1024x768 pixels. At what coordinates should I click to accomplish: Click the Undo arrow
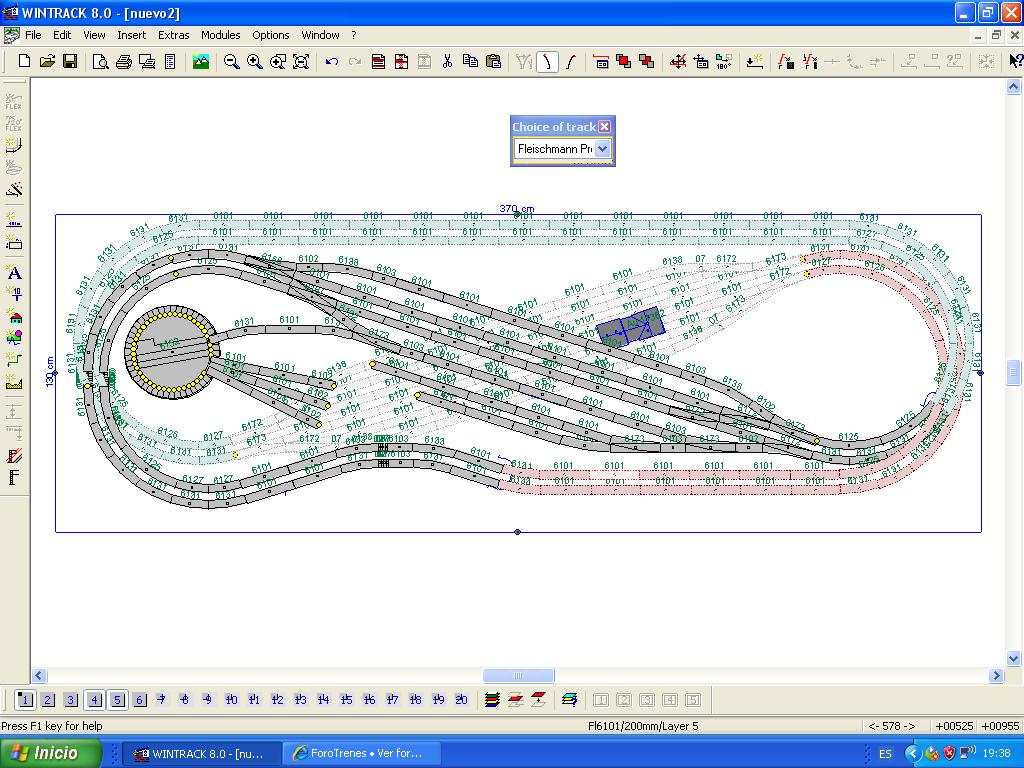(332, 61)
